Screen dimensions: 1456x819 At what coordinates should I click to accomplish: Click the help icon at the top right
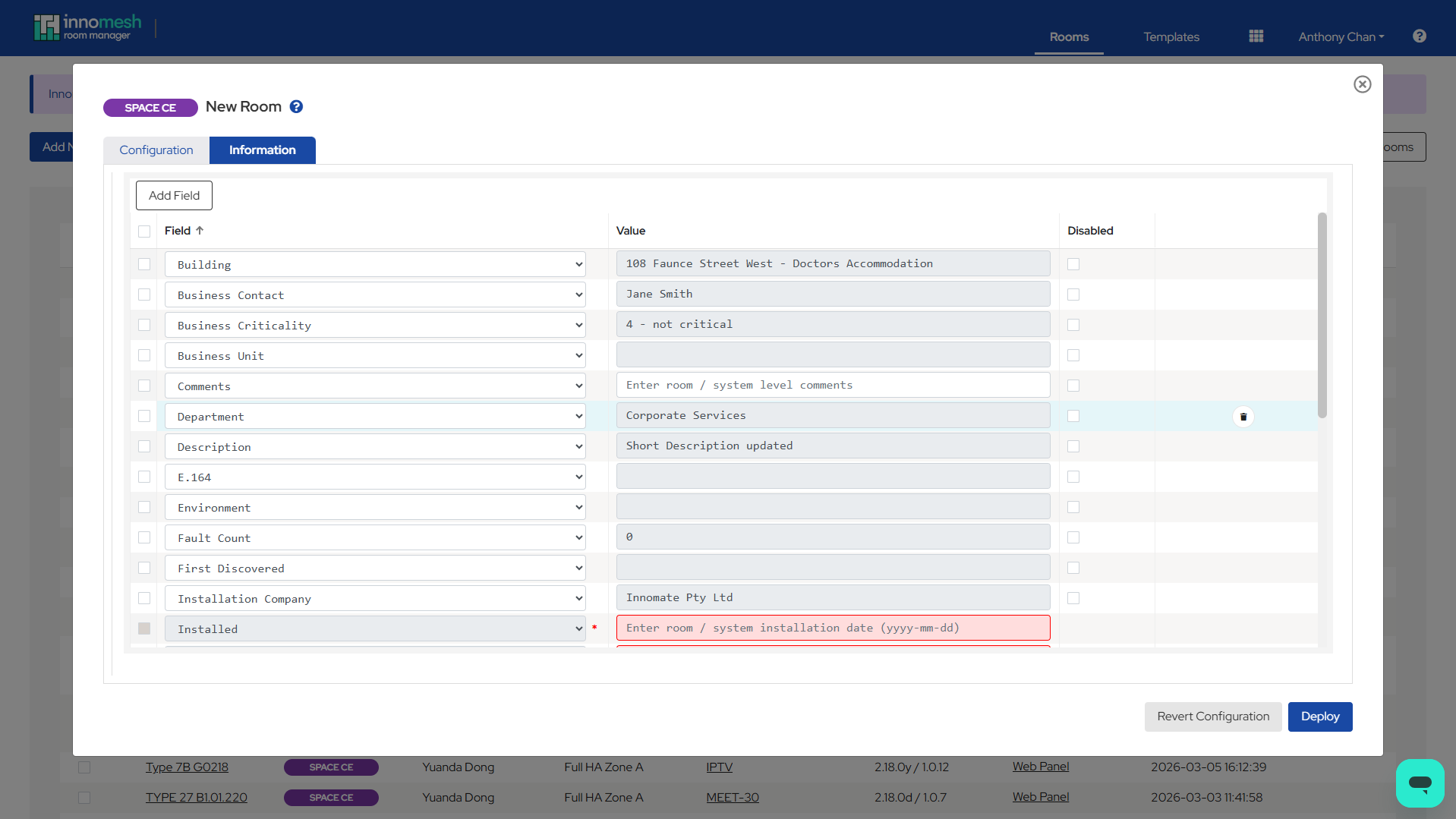point(1418,36)
